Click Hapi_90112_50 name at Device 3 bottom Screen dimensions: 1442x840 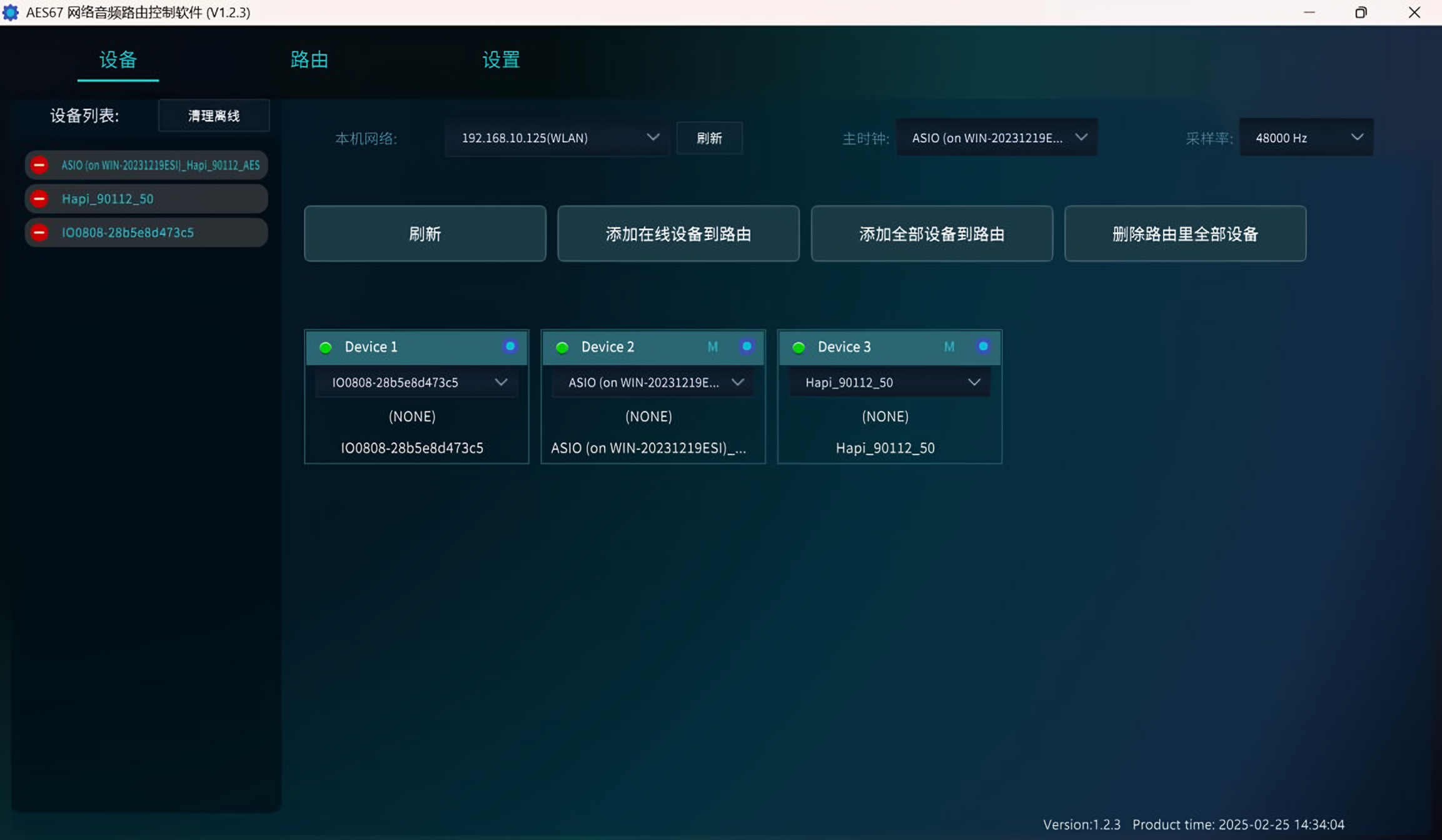(885, 448)
